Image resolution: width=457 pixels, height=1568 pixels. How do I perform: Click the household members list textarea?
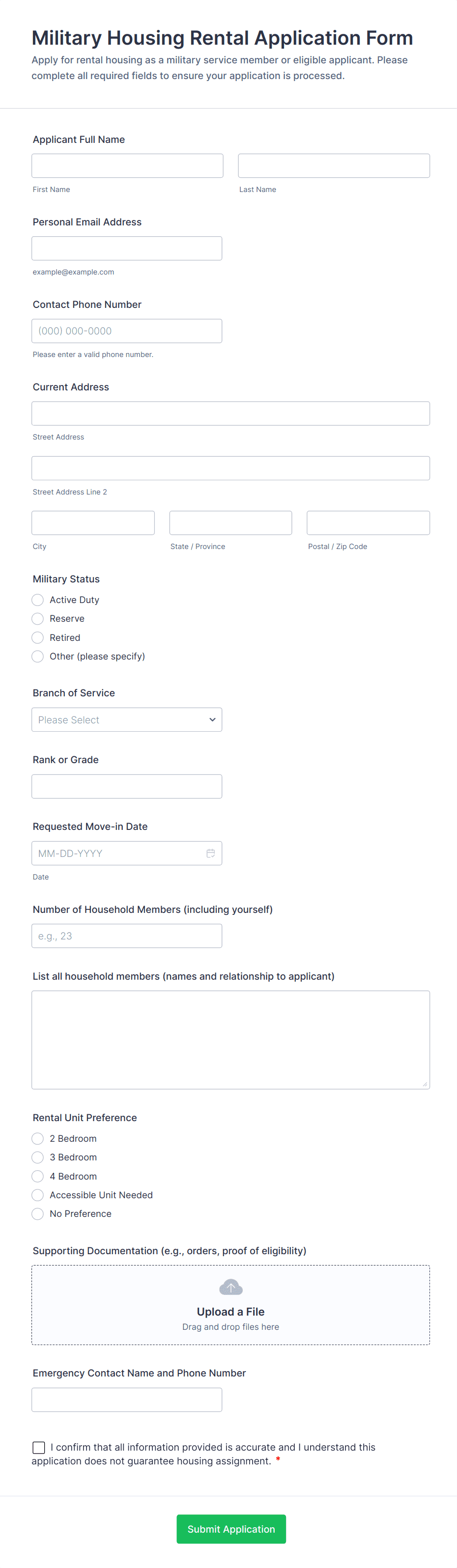tap(230, 1039)
